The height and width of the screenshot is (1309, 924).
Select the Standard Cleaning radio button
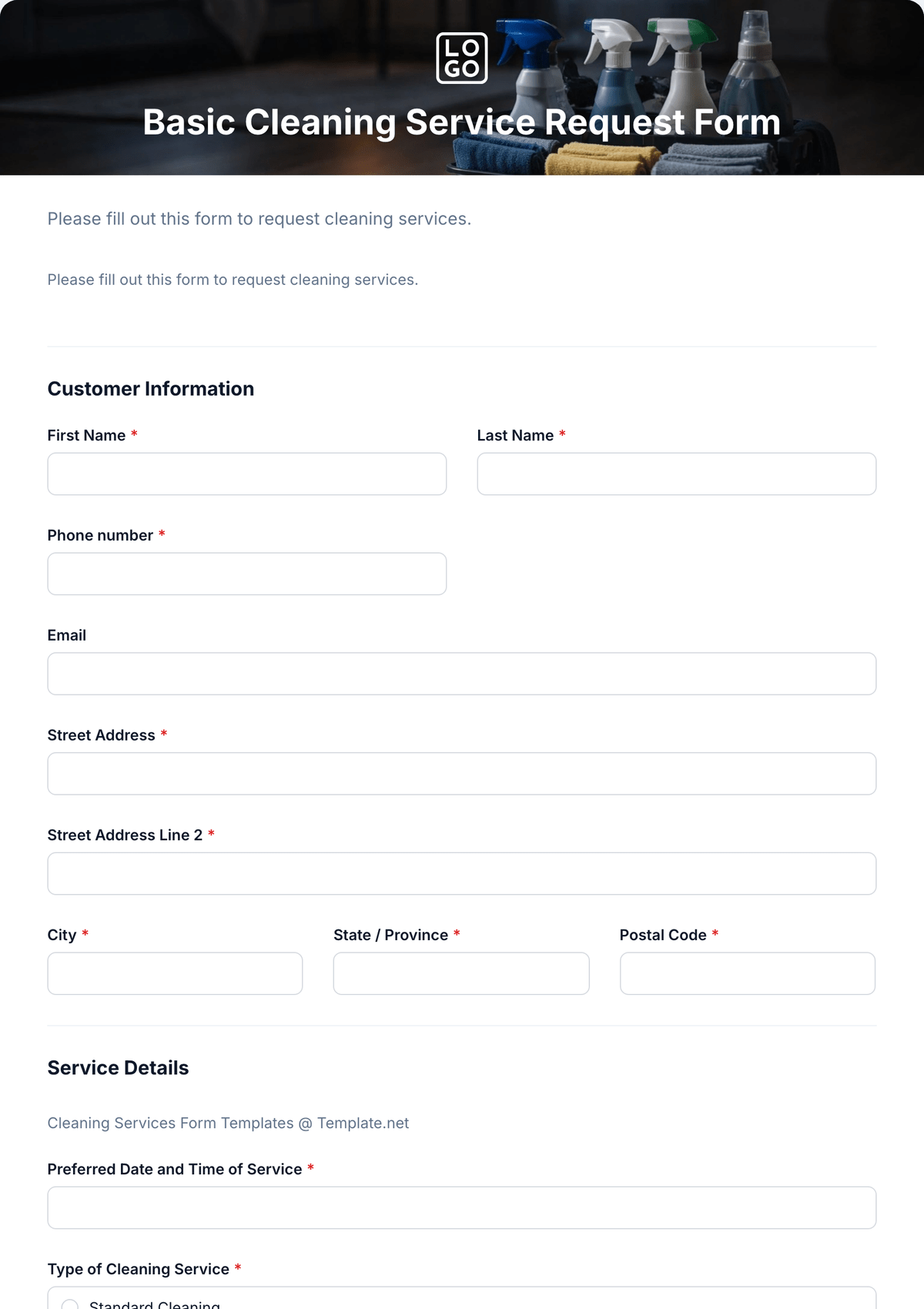click(70, 1304)
